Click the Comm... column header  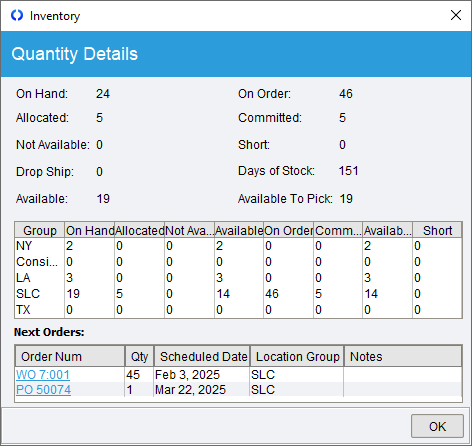(x=338, y=230)
